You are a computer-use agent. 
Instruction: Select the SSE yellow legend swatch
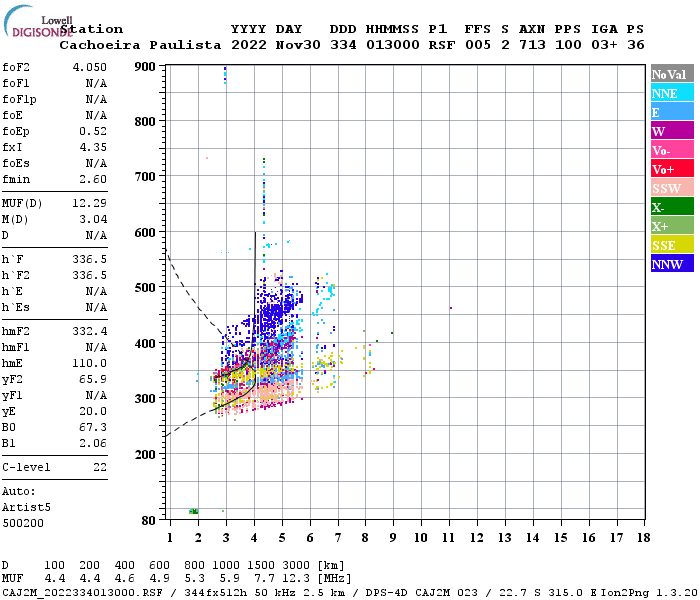pos(672,245)
